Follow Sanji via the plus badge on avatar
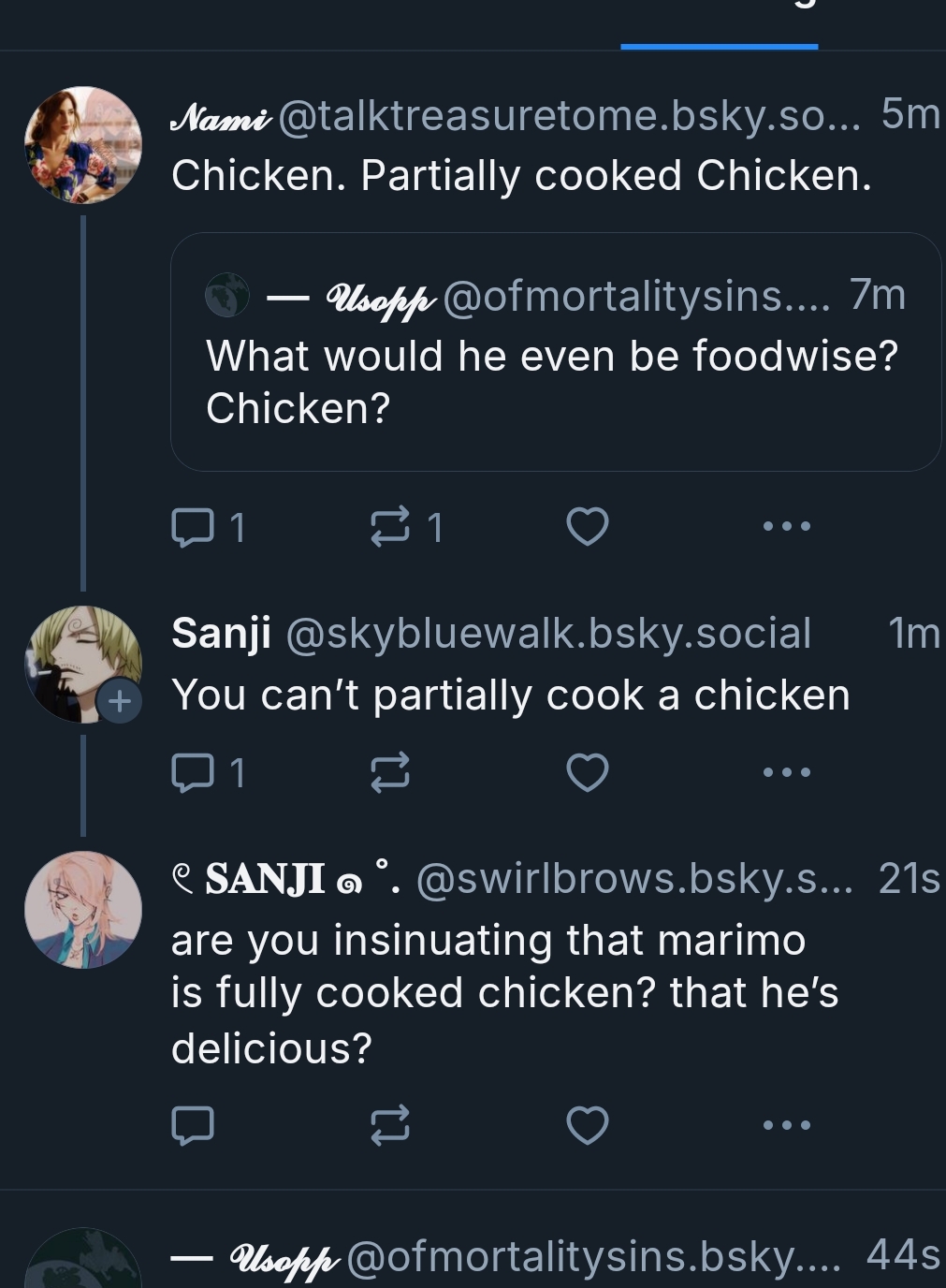The width and height of the screenshot is (946, 1288). (120, 701)
